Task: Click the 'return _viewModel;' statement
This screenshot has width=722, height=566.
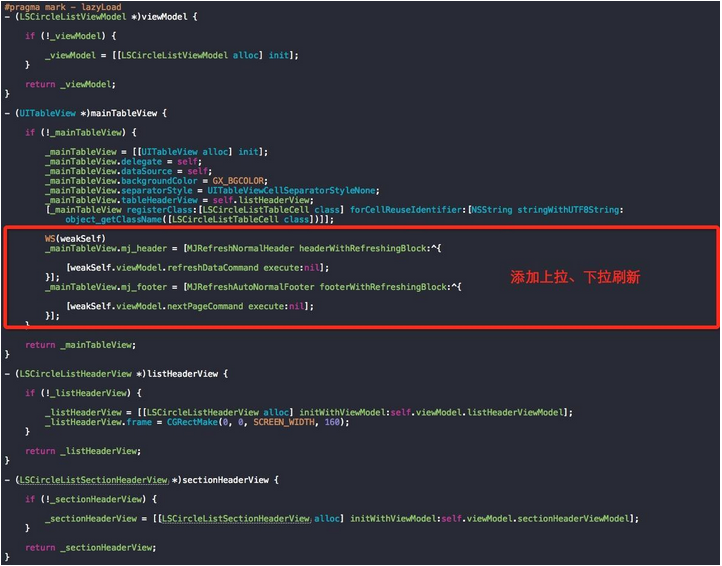Action: tap(70, 84)
